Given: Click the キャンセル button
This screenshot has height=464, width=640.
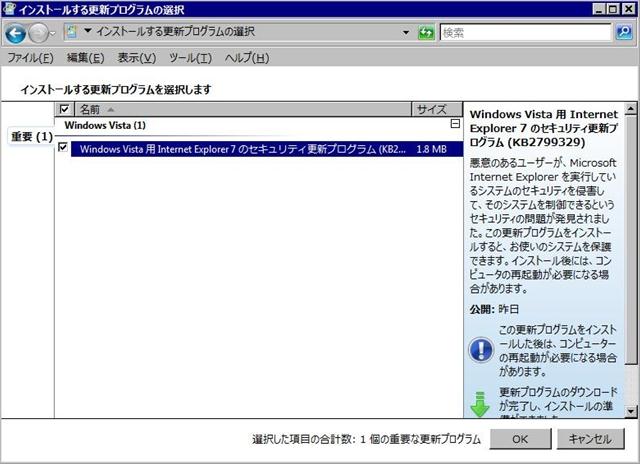Looking at the screenshot, I should pos(590,439).
